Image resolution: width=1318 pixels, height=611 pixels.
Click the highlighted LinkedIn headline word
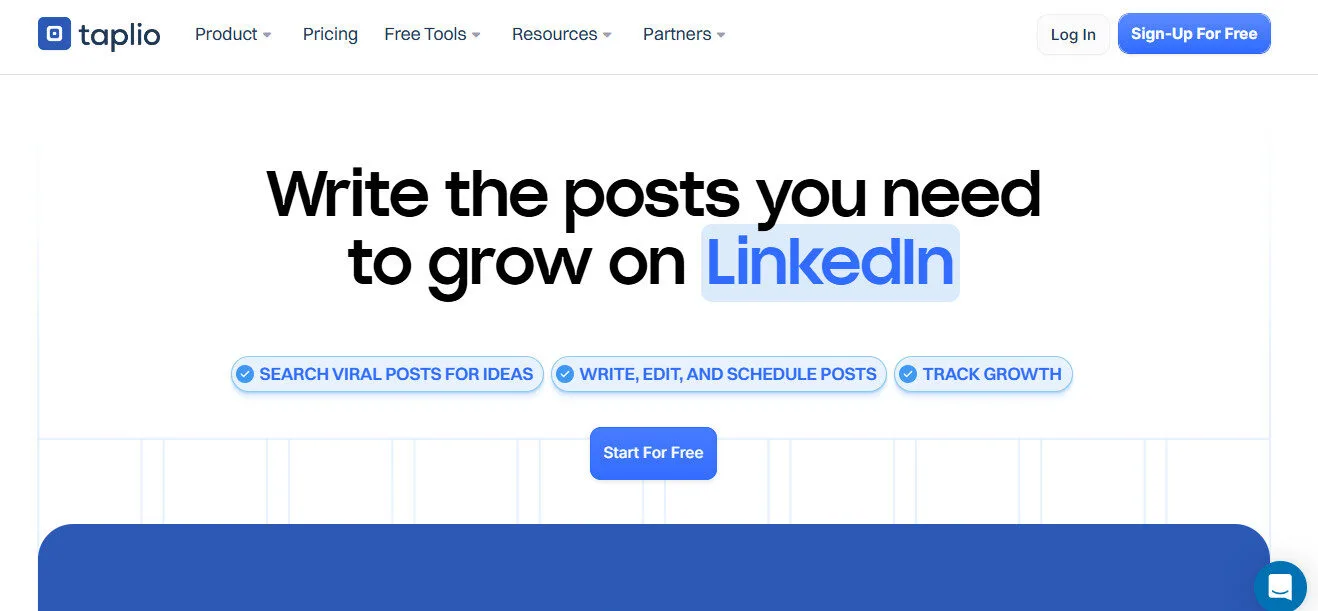point(830,263)
